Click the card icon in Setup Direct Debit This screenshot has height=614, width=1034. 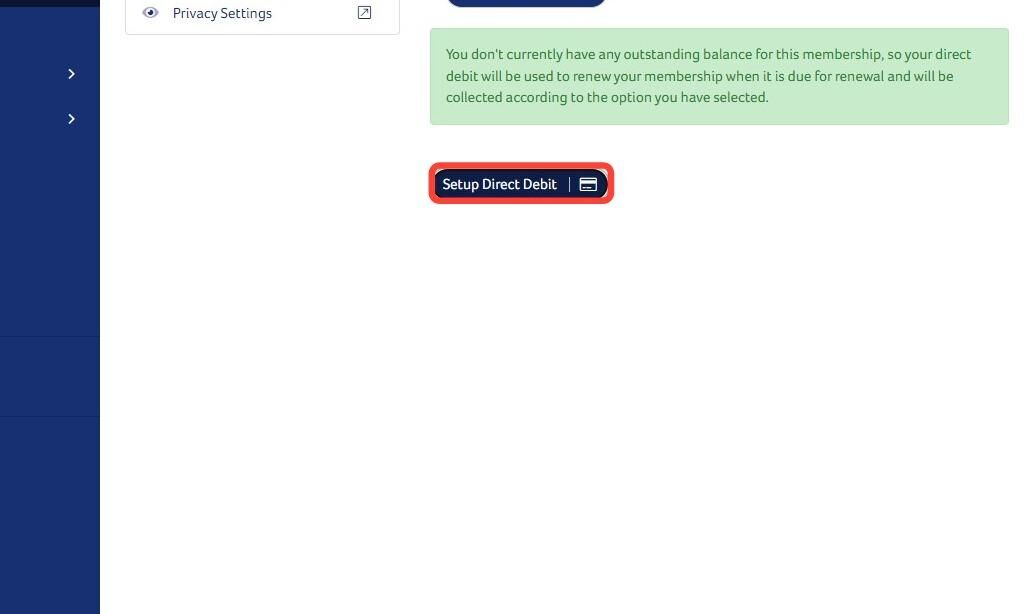(x=588, y=185)
